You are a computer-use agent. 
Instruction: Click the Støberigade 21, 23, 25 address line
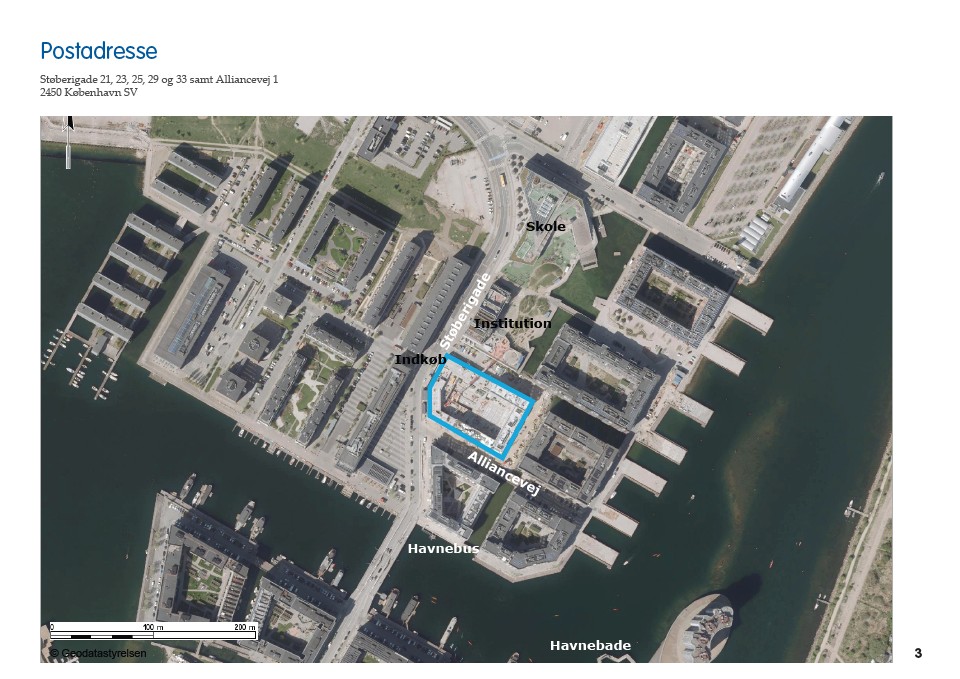(x=160, y=79)
